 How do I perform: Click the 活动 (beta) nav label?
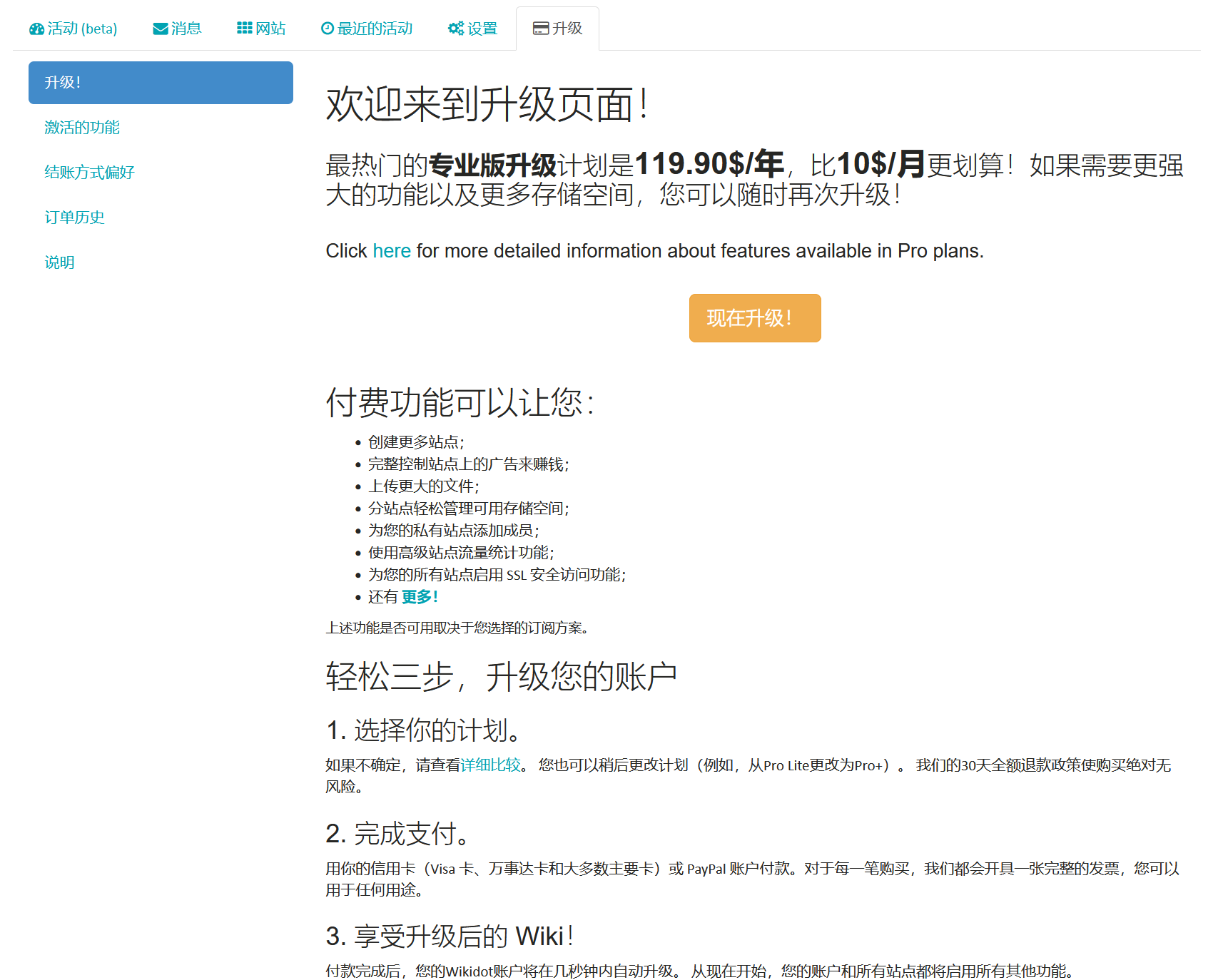pyautogui.click(x=81, y=29)
